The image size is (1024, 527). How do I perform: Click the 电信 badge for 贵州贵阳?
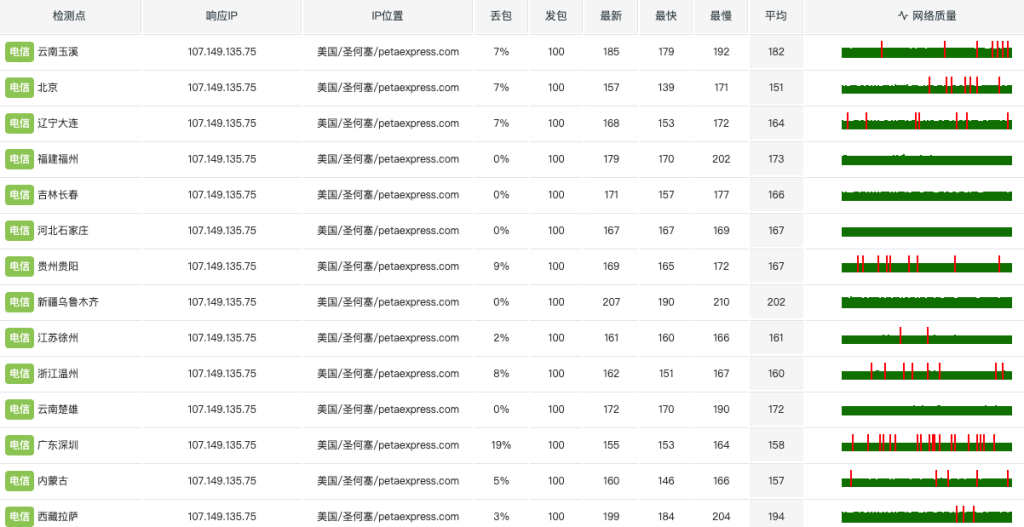[x=19, y=266]
